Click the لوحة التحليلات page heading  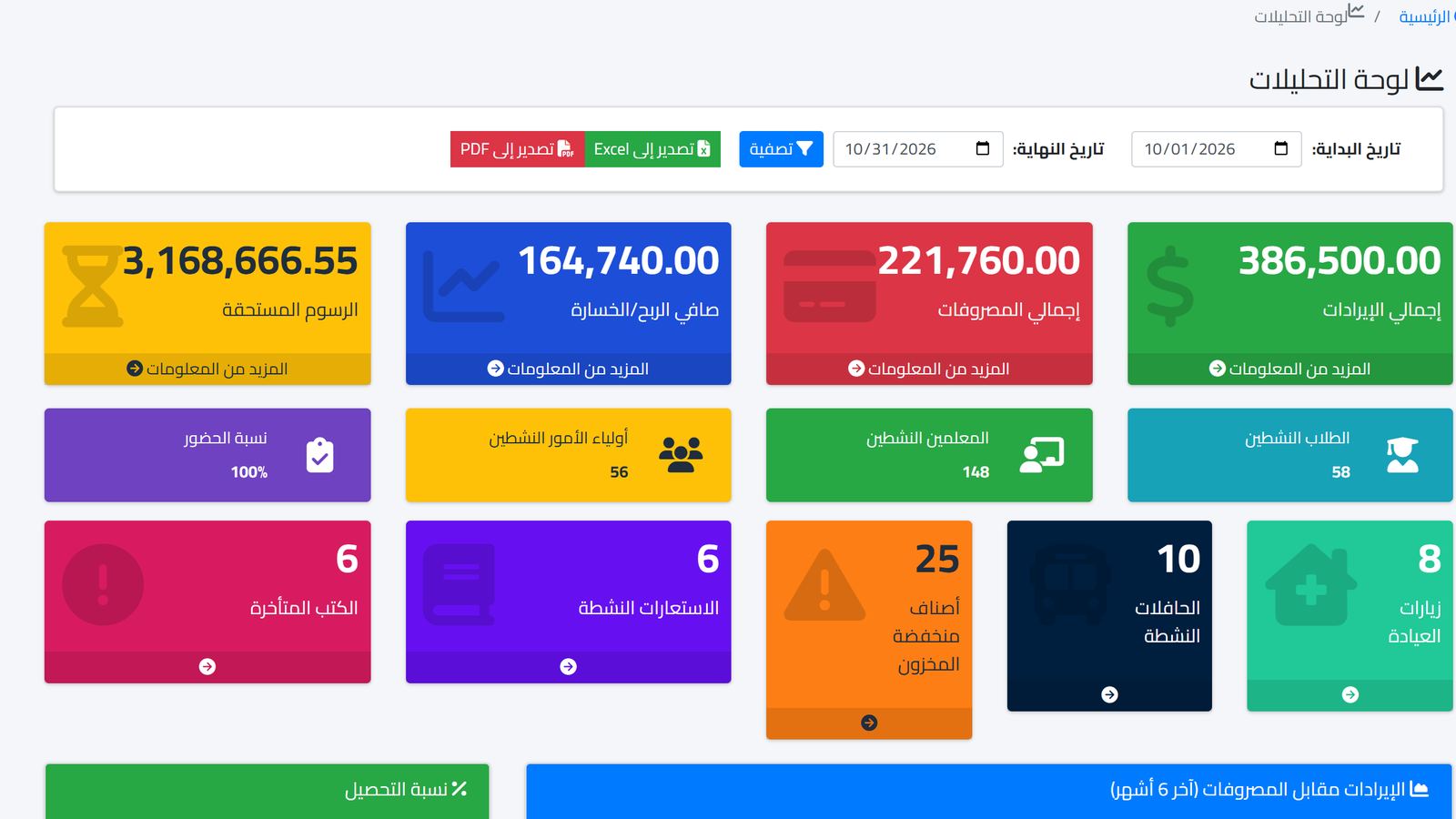tap(1346, 79)
